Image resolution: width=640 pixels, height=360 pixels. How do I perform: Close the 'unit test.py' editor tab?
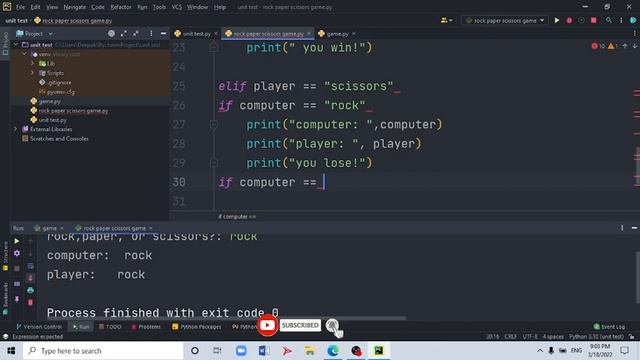(x=216, y=33)
